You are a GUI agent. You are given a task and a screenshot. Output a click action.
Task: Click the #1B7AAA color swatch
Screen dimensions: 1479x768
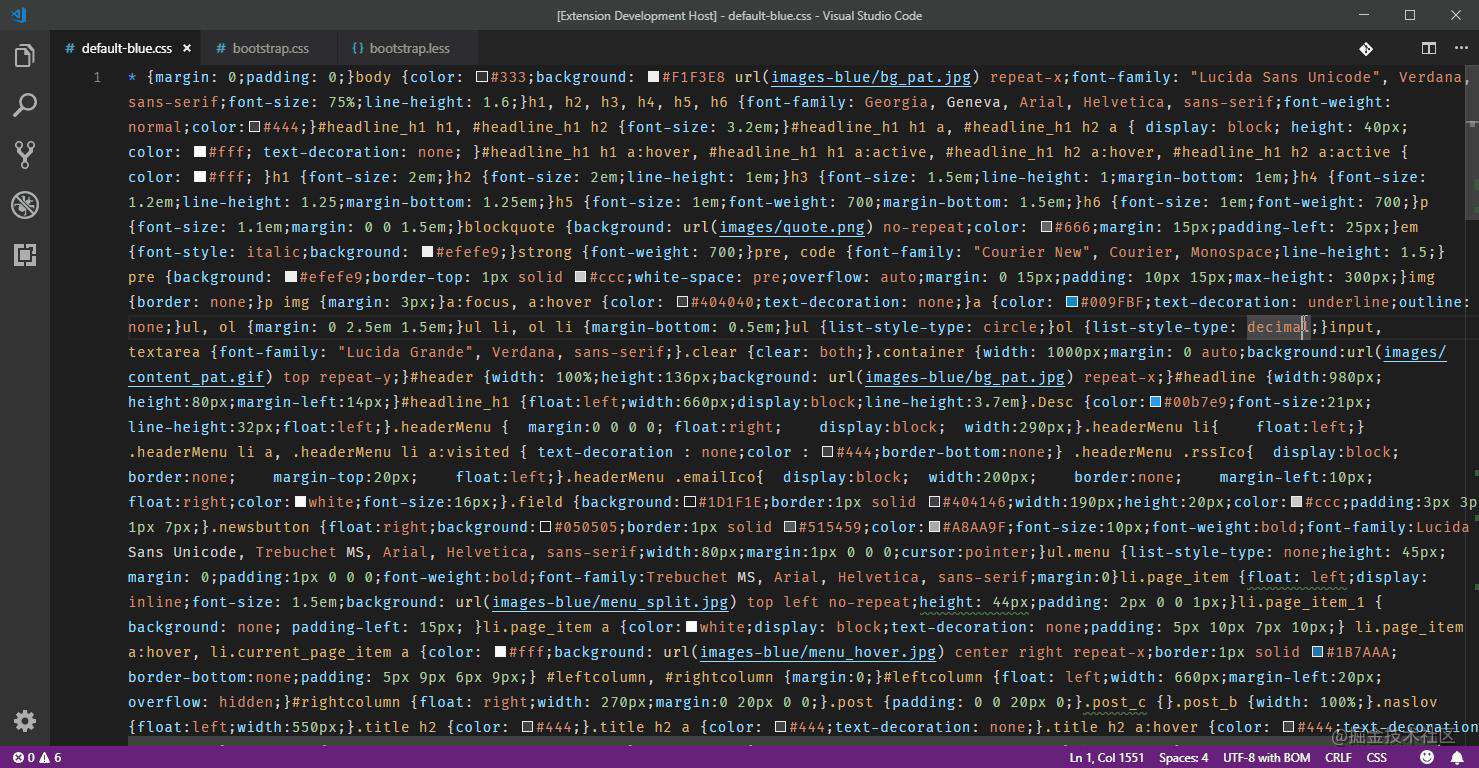pyautogui.click(x=1318, y=652)
